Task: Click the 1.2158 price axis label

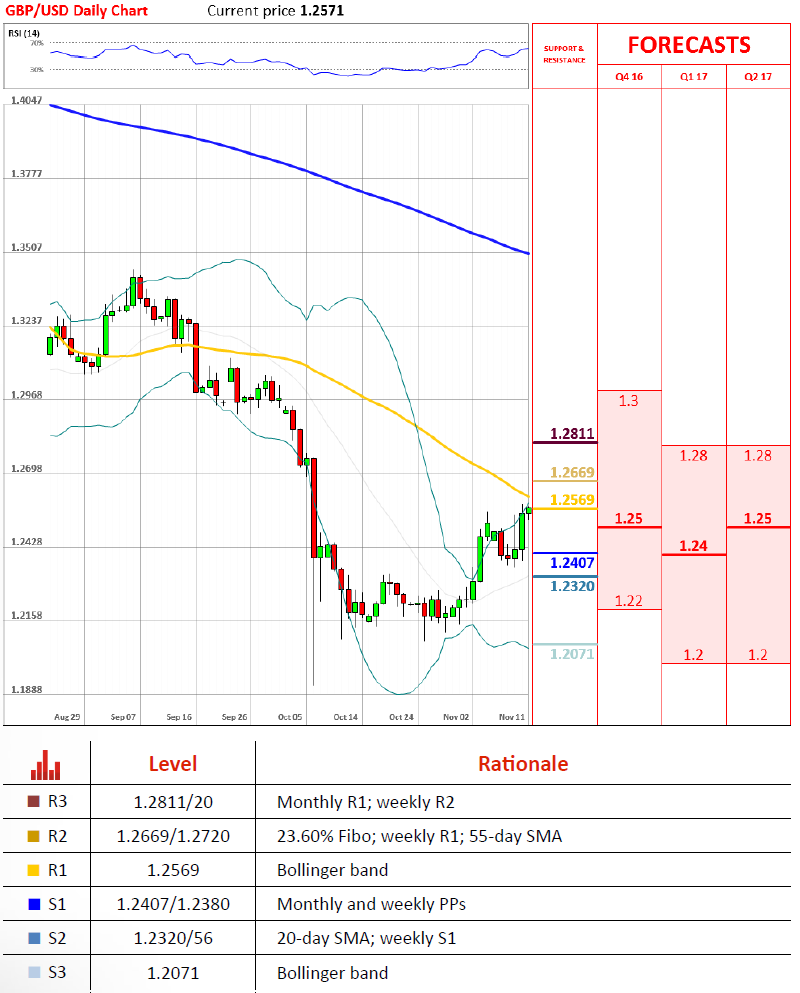Action: click(27, 616)
